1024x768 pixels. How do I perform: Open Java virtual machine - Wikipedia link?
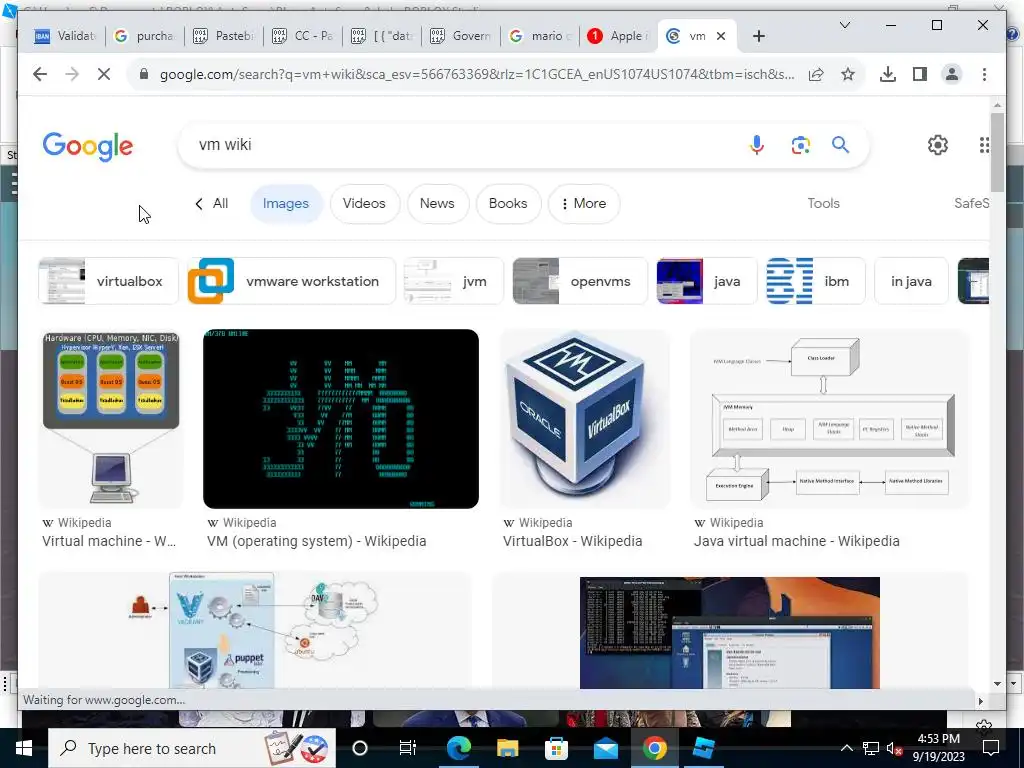click(797, 541)
